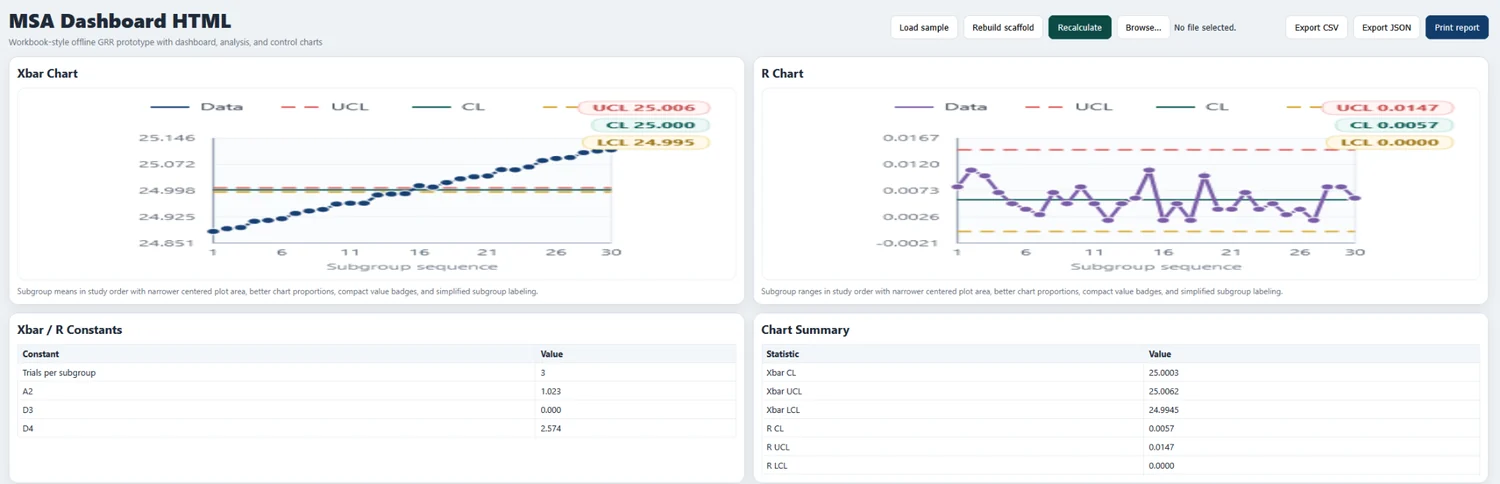The image size is (1500, 484).
Task: Click the UCL 25.006 badge
Action: pos(645,108)
